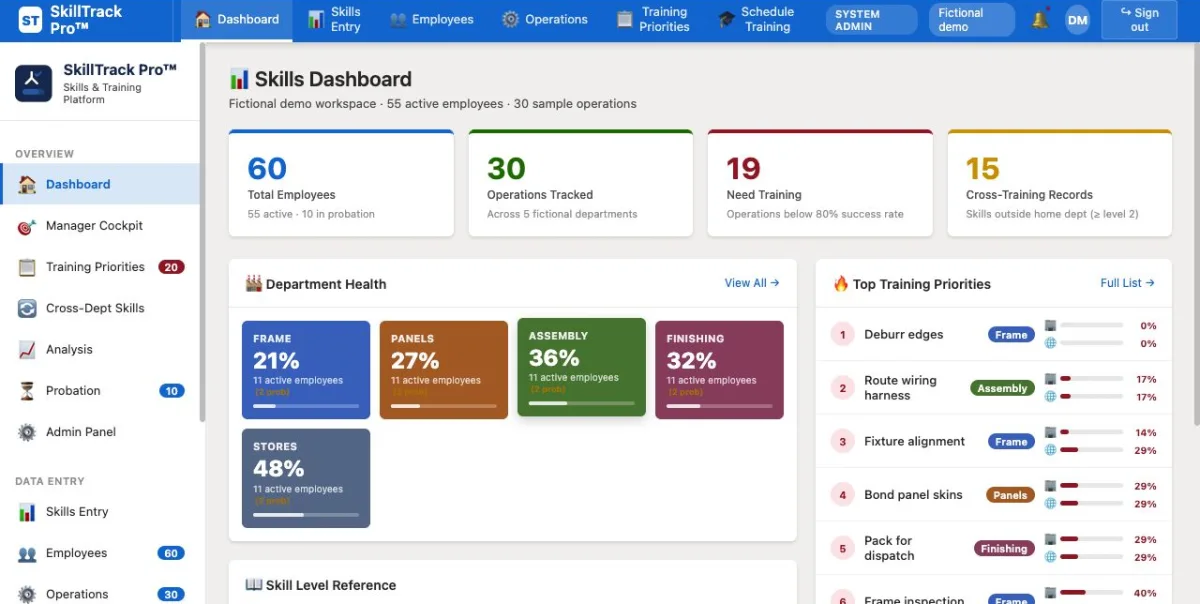Click the book icon beside Skill Level Reference
This screenshot has width=1200, height=604.
[254, 585]
